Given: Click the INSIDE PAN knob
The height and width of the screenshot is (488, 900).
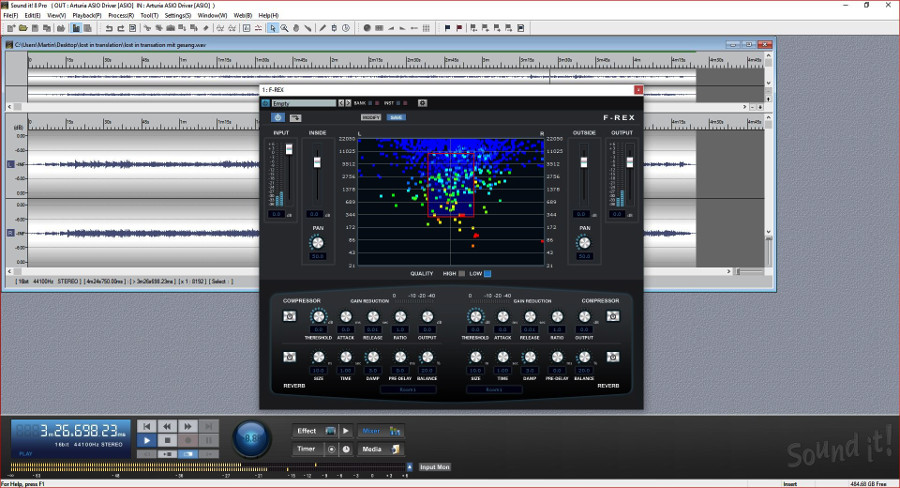Looking at the screenshot, I should [x=317, y=243].
